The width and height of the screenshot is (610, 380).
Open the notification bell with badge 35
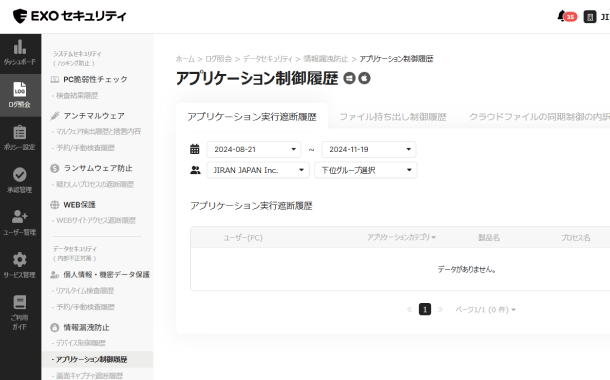click(566, 17)
